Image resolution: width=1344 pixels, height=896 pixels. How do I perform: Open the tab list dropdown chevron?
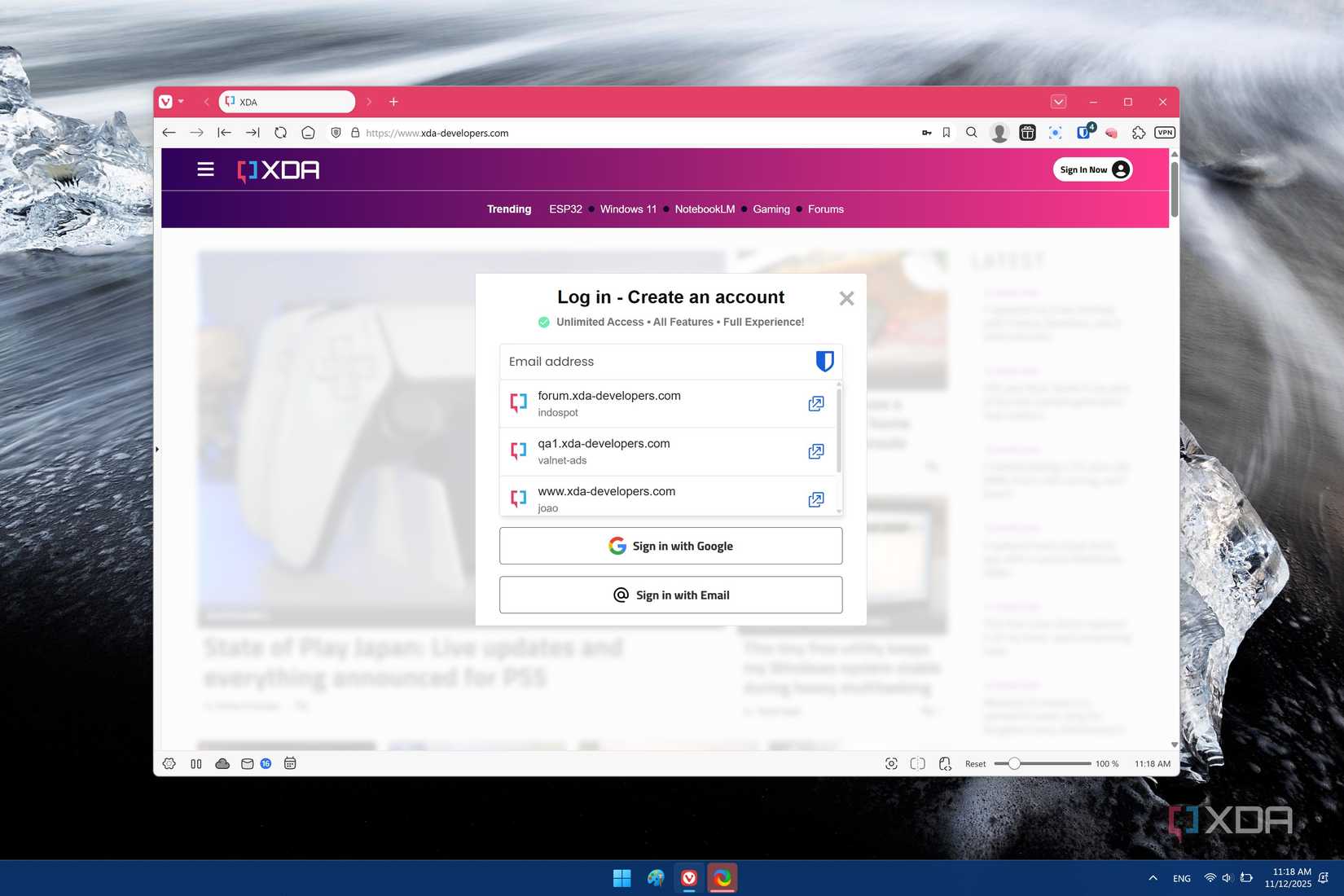pos(1059,101)
